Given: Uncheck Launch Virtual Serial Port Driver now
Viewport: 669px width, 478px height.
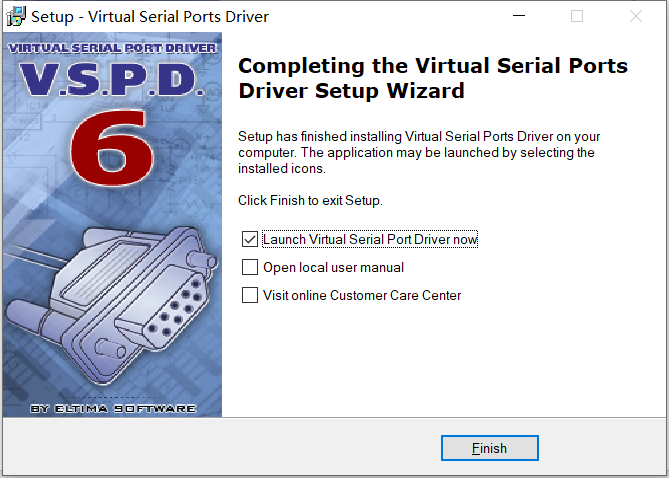Looking at the screenshot, I should [x=250, y=239].
